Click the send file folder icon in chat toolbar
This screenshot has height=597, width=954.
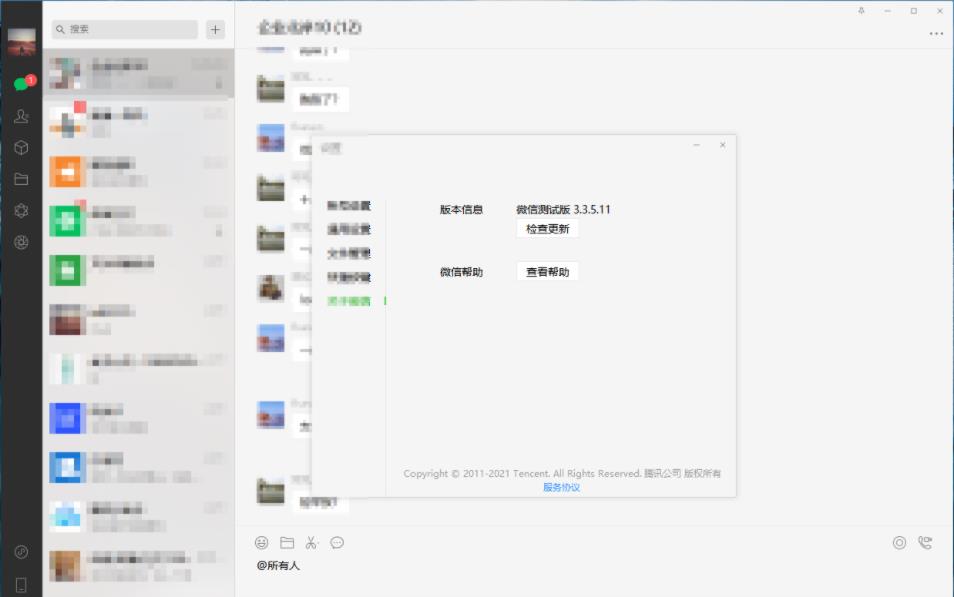tap(287, 542)
